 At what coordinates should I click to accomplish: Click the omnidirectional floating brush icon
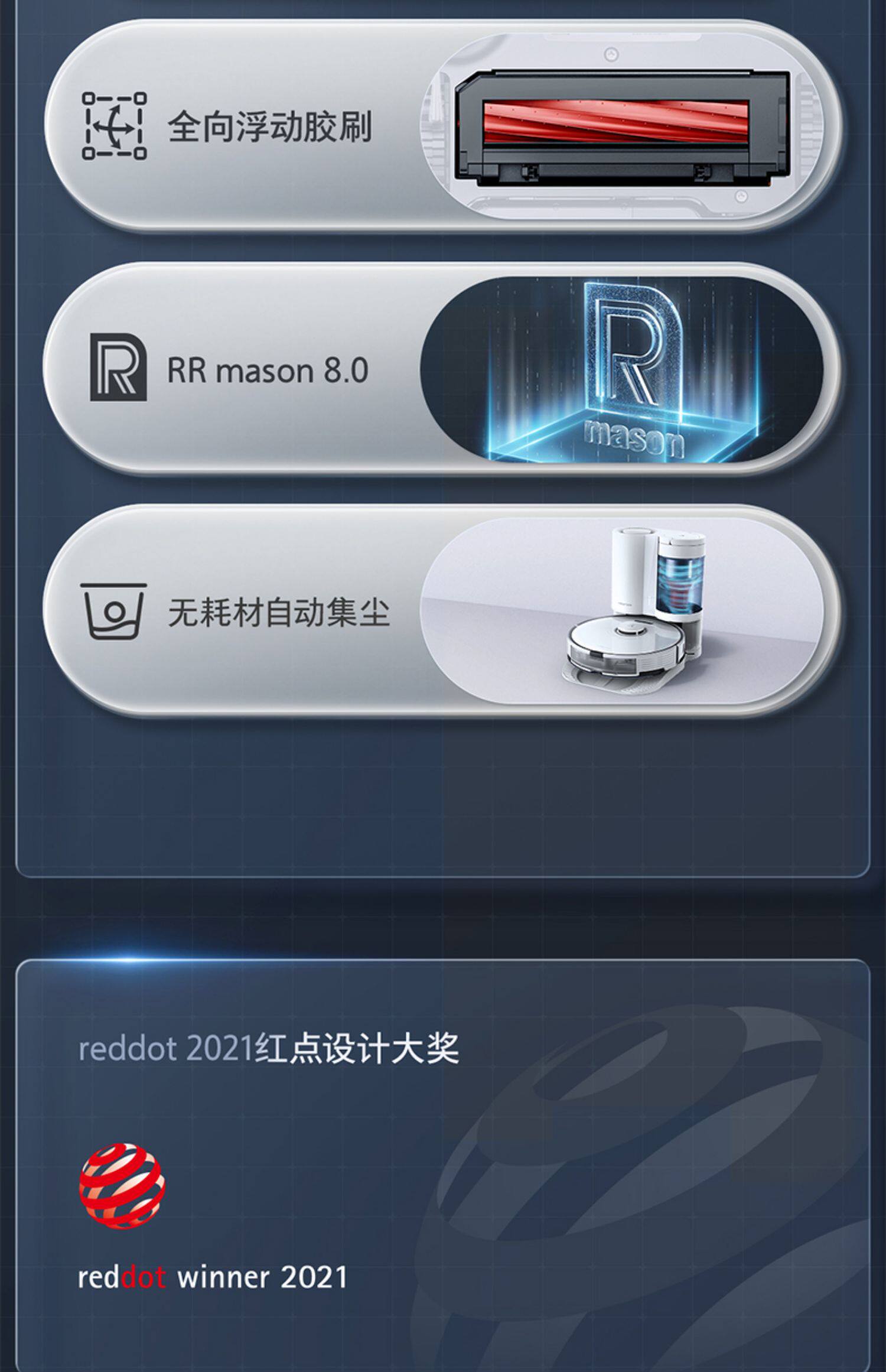coord(114,125)
